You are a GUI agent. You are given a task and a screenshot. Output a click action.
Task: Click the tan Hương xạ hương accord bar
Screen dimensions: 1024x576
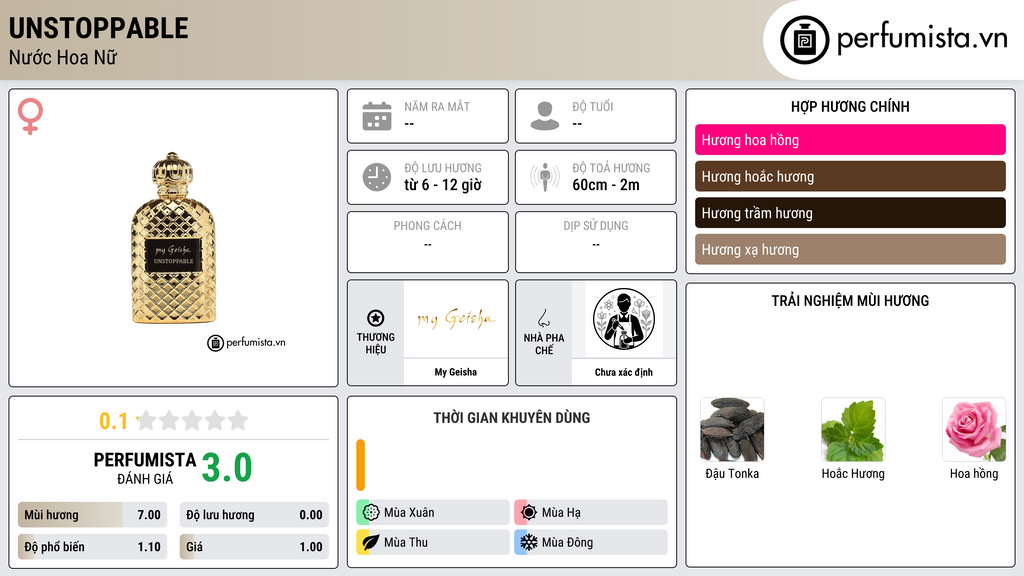pos(850,249)
